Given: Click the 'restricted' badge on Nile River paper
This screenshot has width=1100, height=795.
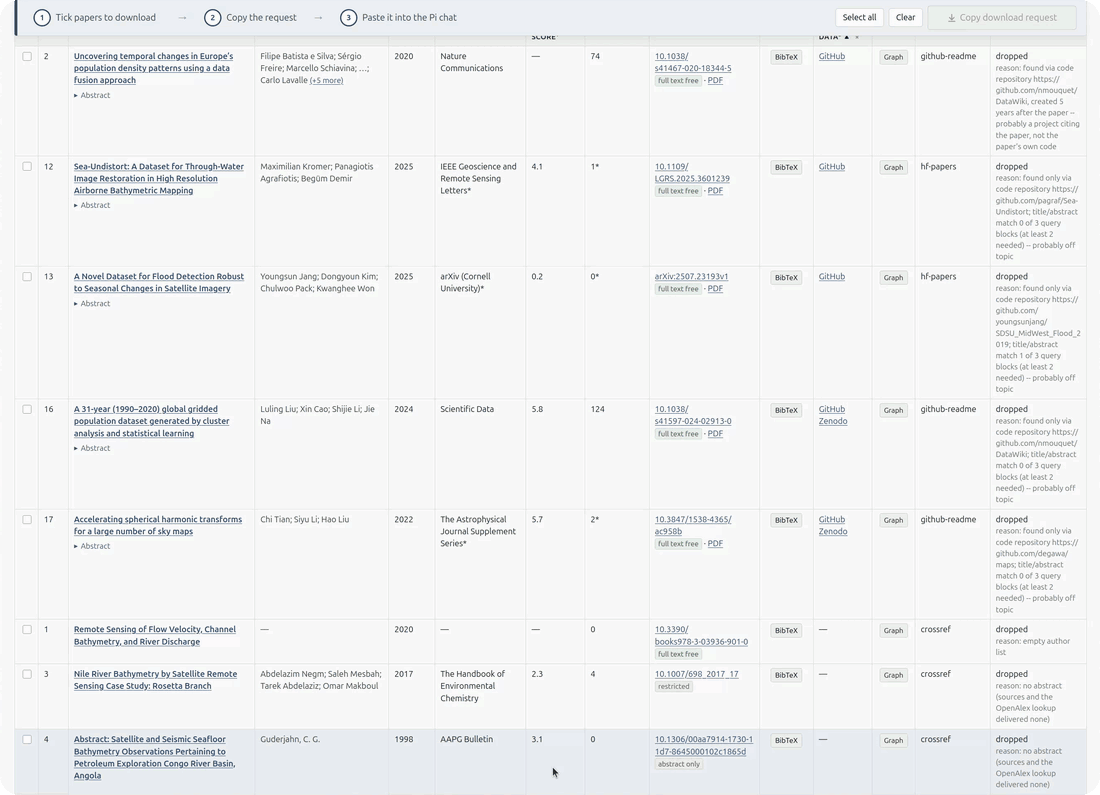Looking at the screenshot, I should coord(673,687).
